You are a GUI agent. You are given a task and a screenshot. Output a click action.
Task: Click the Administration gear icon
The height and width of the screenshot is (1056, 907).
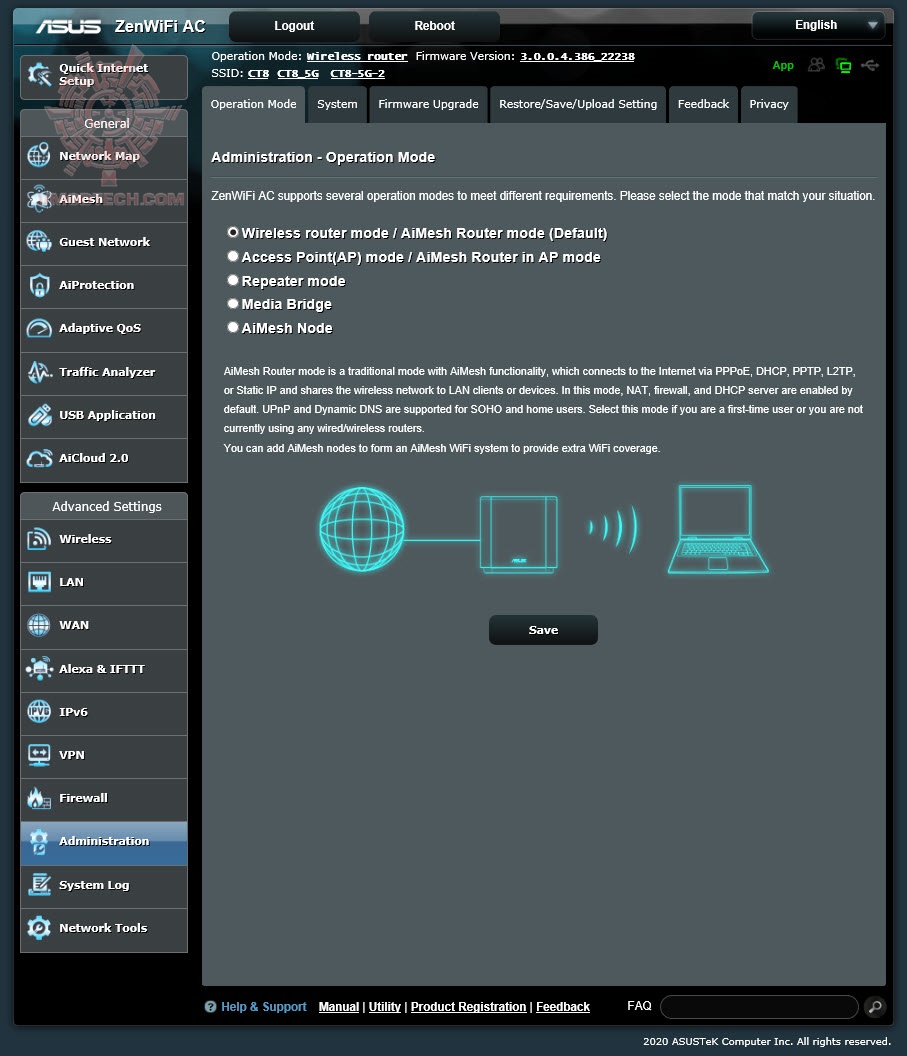point(39,841)
